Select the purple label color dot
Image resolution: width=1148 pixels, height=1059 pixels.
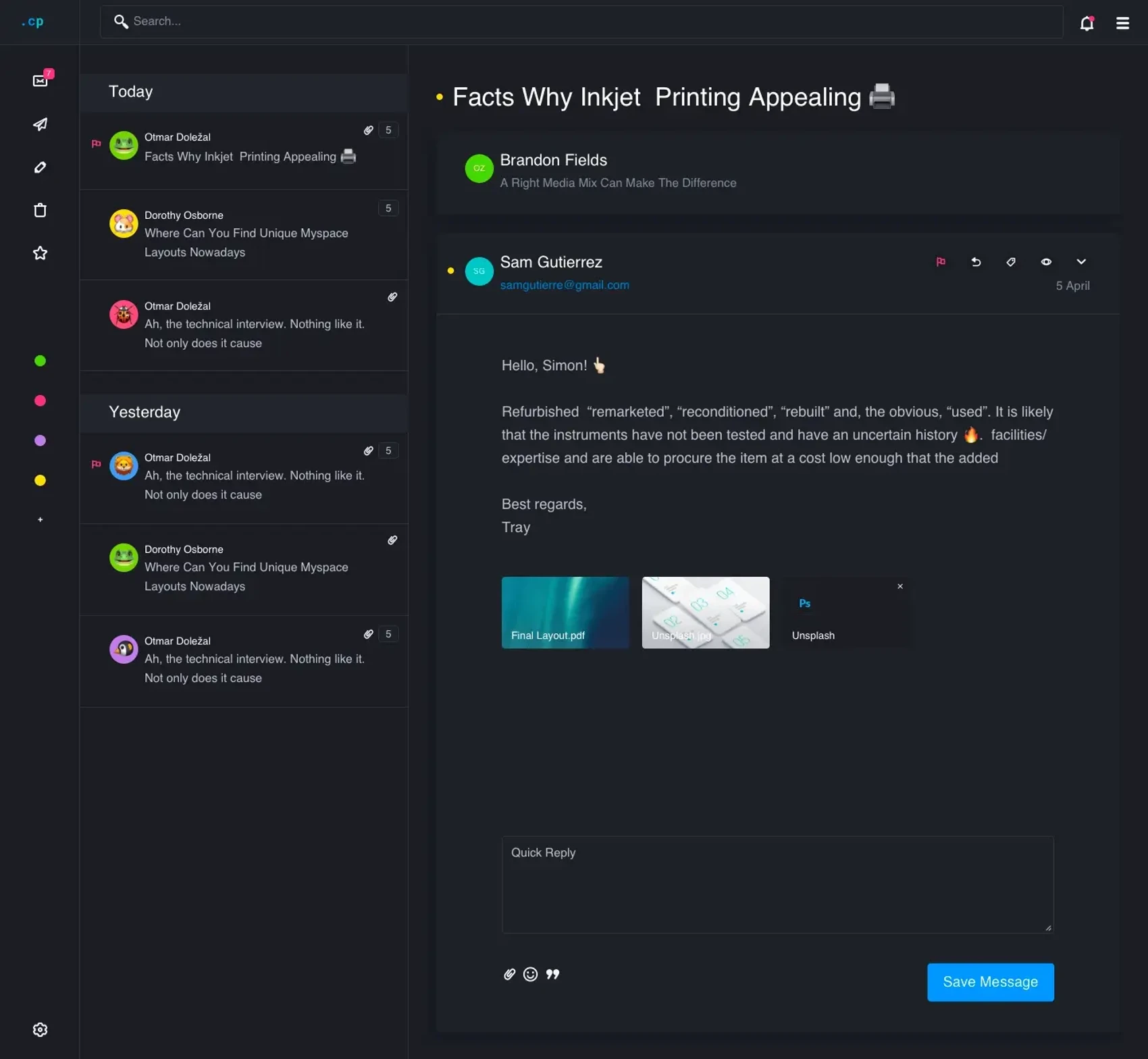point(41,440)
